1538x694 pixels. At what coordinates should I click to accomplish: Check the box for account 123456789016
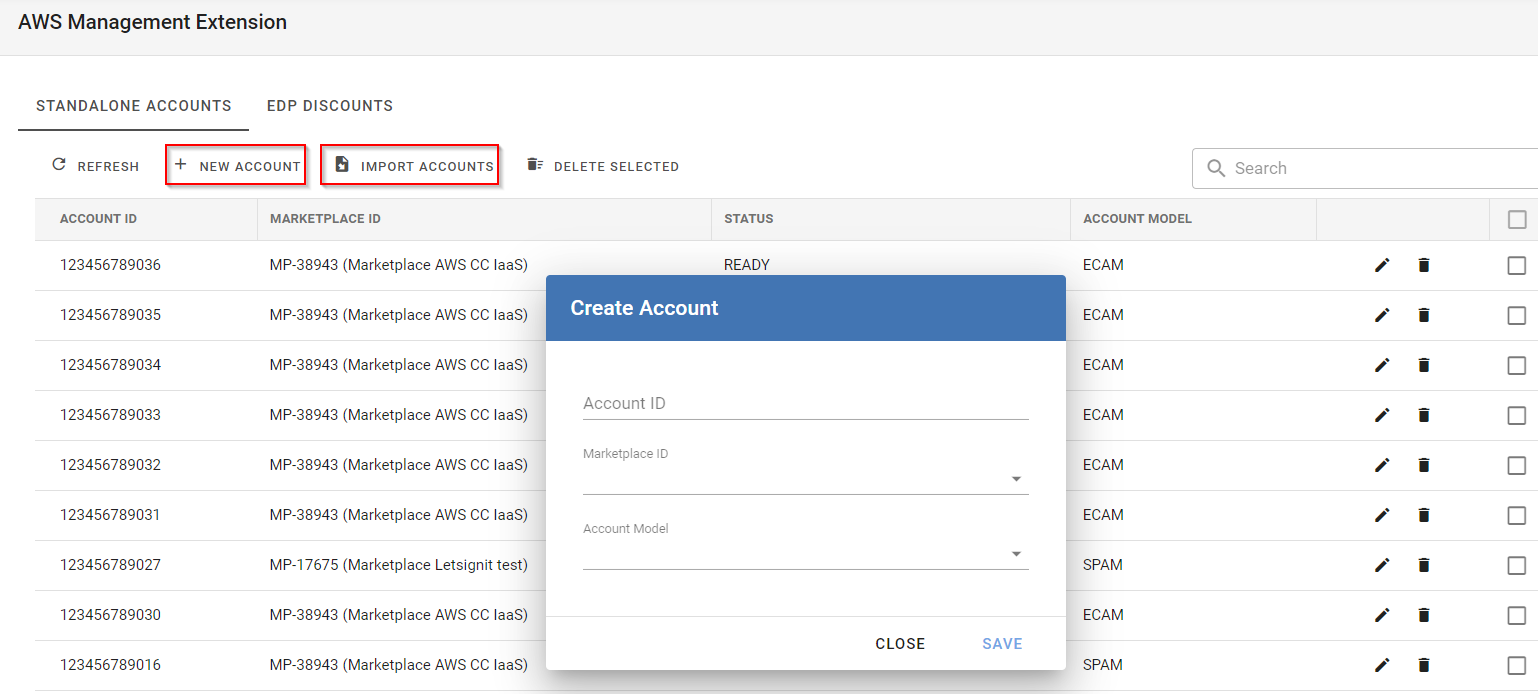(1517, 665)
